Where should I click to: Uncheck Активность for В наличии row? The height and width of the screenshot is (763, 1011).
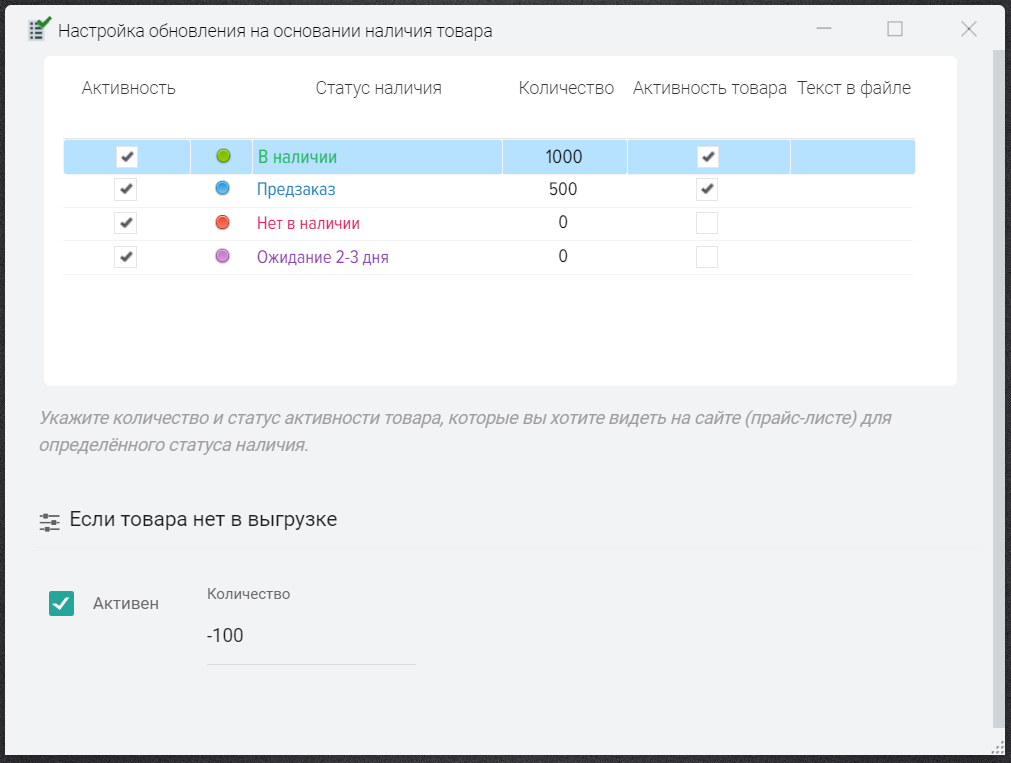(x=126, y=156)
